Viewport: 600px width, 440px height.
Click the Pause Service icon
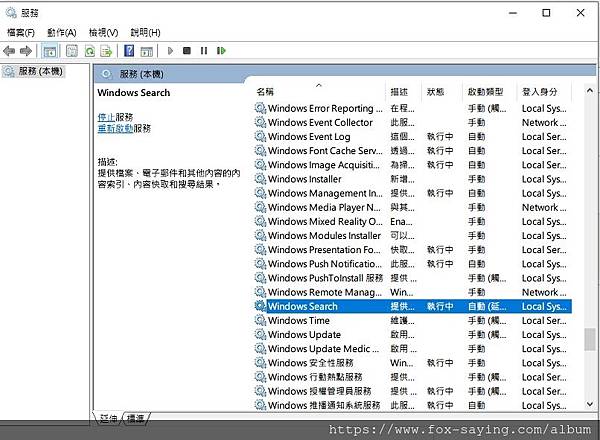point(204,51)
